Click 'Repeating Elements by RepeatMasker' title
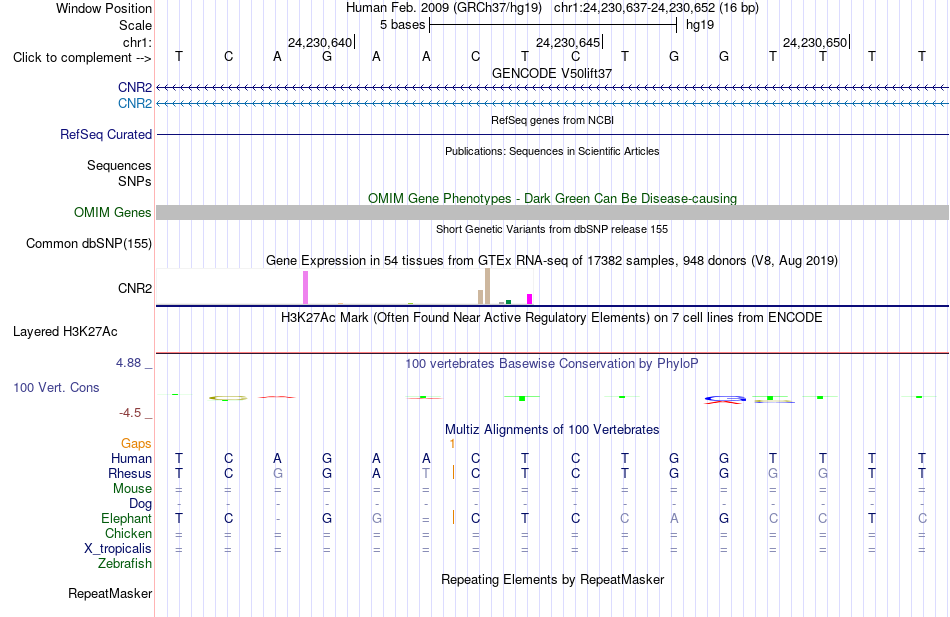The image size is (950, 617). (x=552, y=579)
